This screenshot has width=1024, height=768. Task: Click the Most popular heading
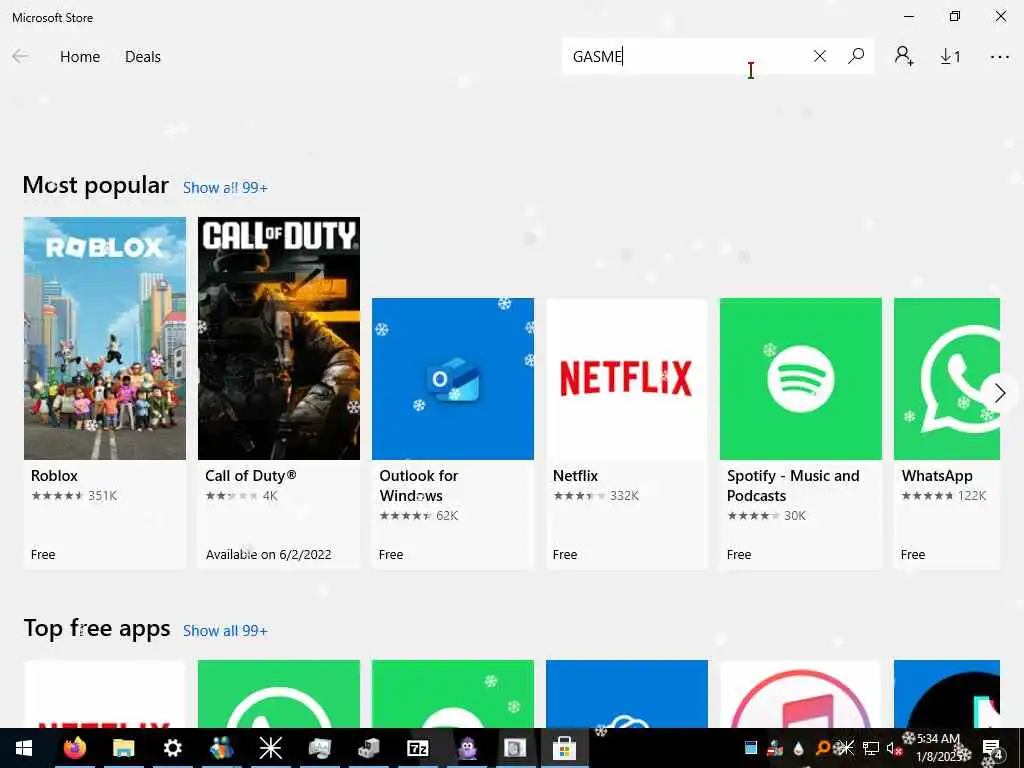96,185
